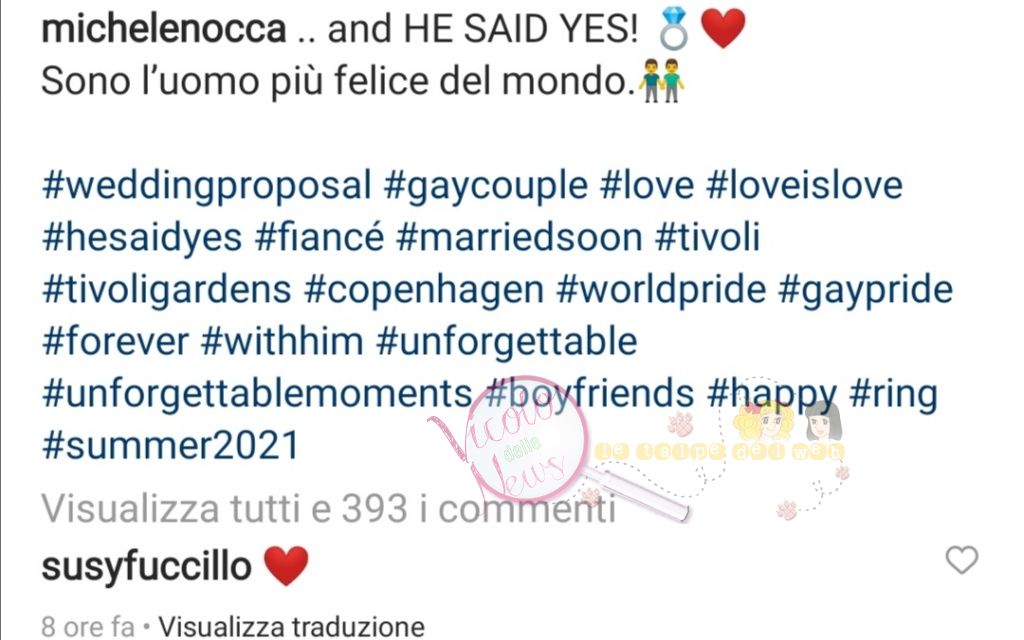Open the susyfuccillo commenter profile
The width and height of the screenshot is (1024, 640).
[x=146, y=567]
